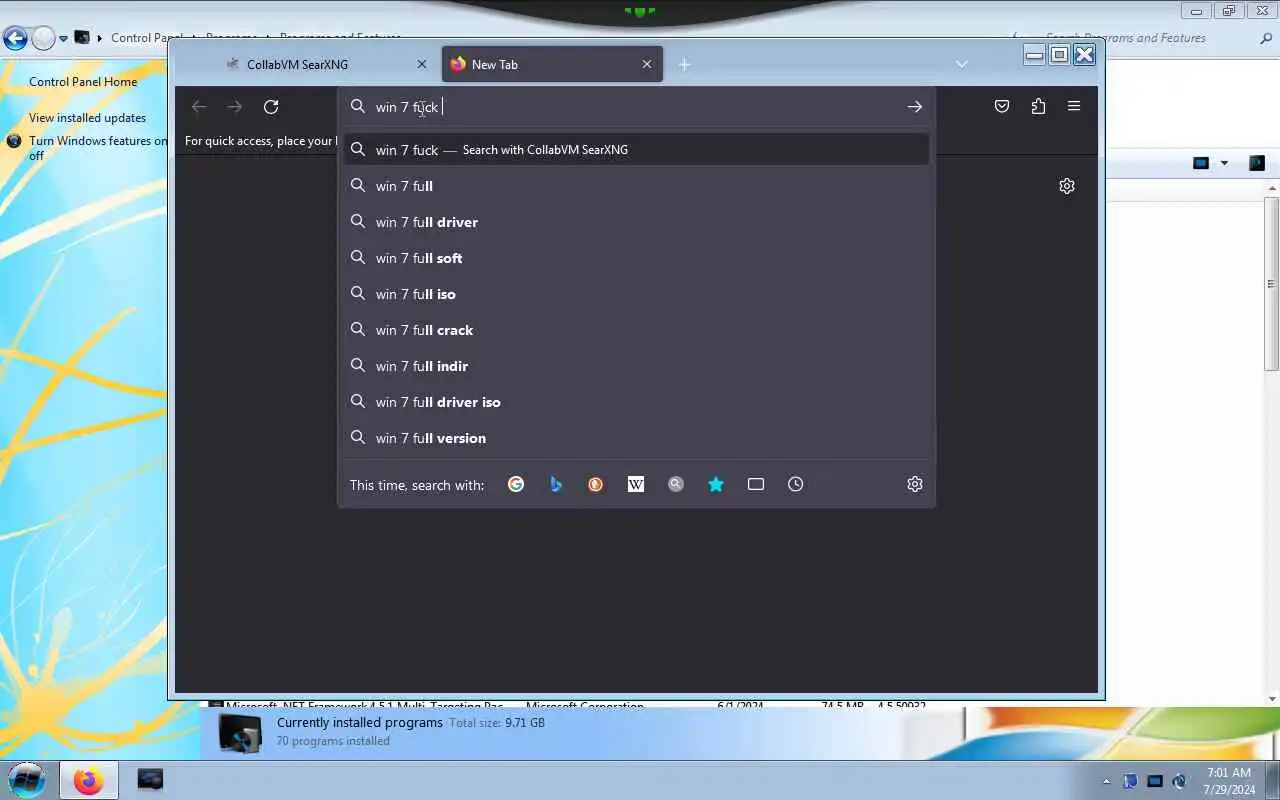
Task: Pick the 'win 7 full driver' suggestion
Action: [636, 222]
